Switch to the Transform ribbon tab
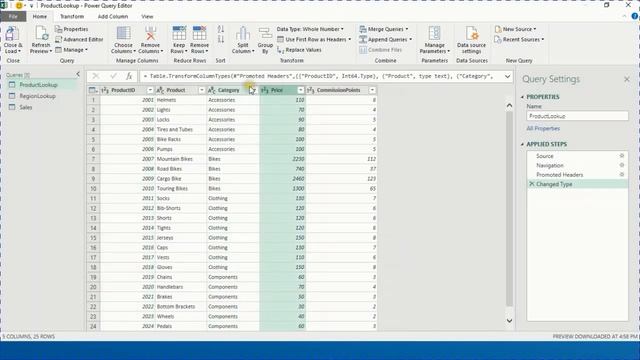Image resolution: width=640 pixels, height=360 pixels. 72,16
